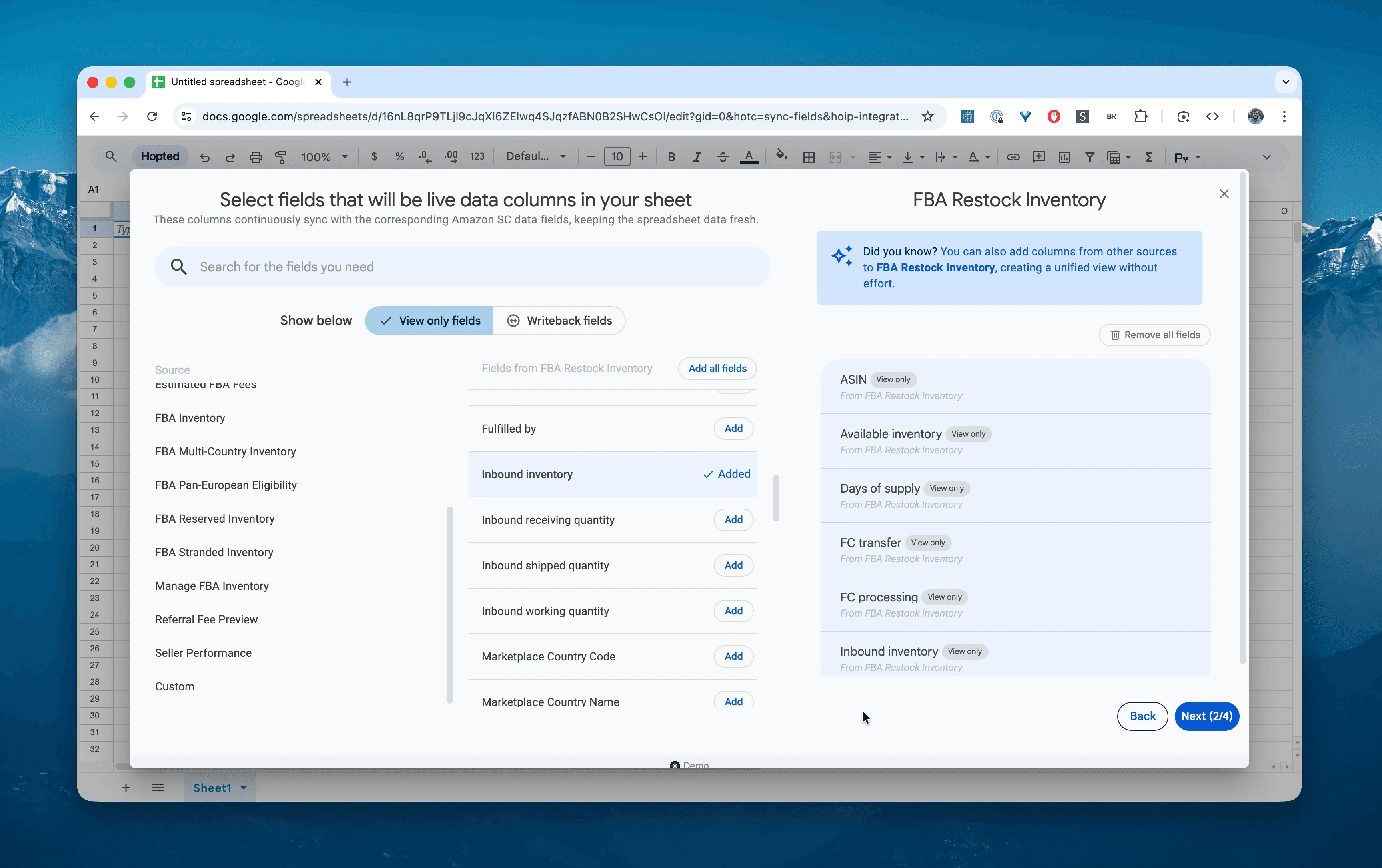Image resolution: width=1382 pixels, height=868 pixels.
Task: Add Inbound receiving quantity field
Action: [733, 520]
